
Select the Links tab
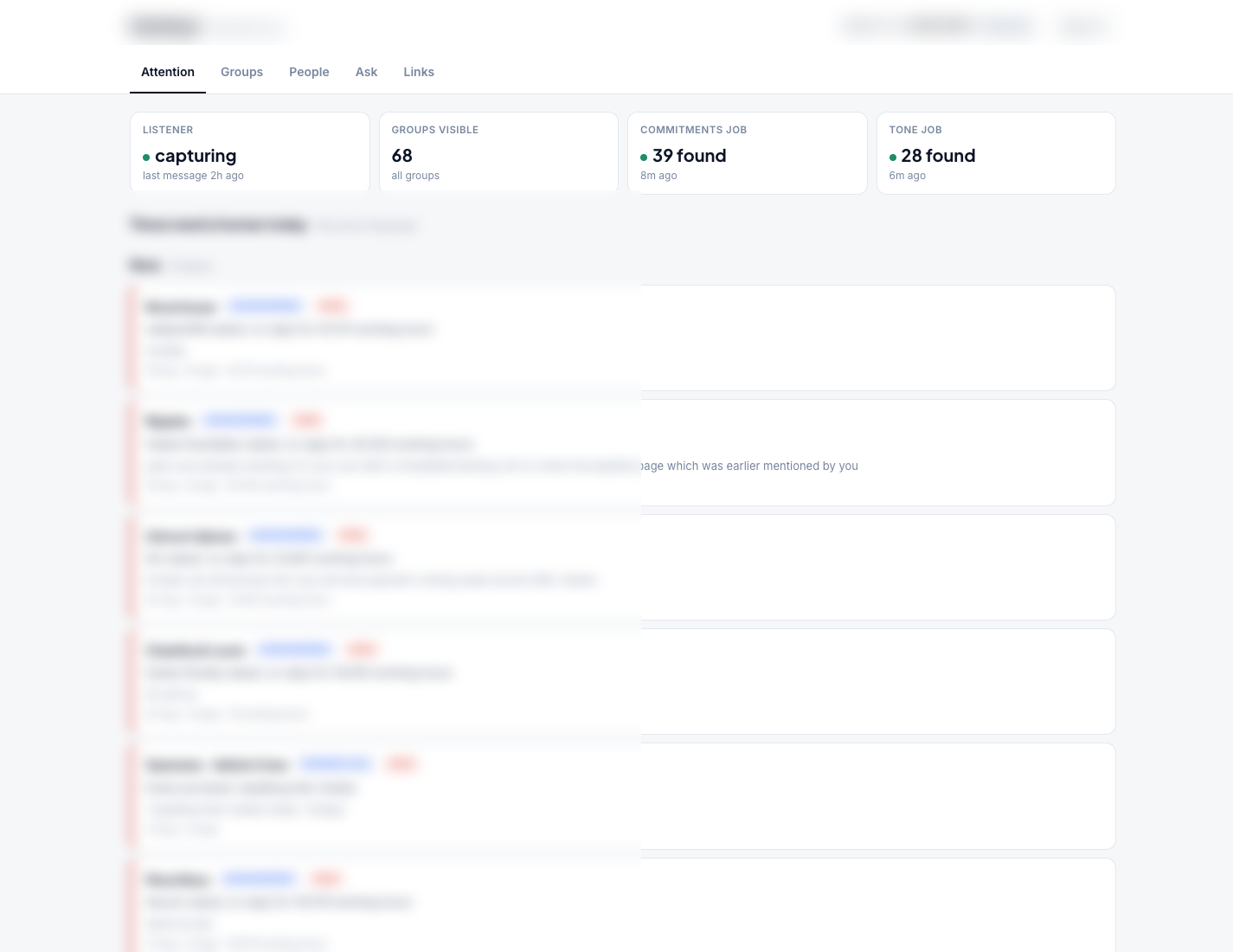click(419, 72)
